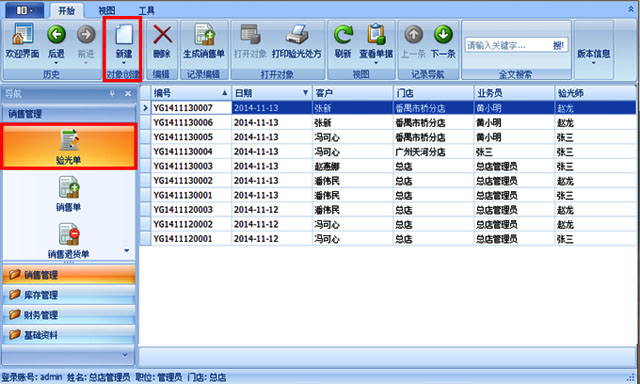Select the 基础资料 navigation group
Image resolution: width=640 pixels, height=384 pixels.
click(69, 335)
